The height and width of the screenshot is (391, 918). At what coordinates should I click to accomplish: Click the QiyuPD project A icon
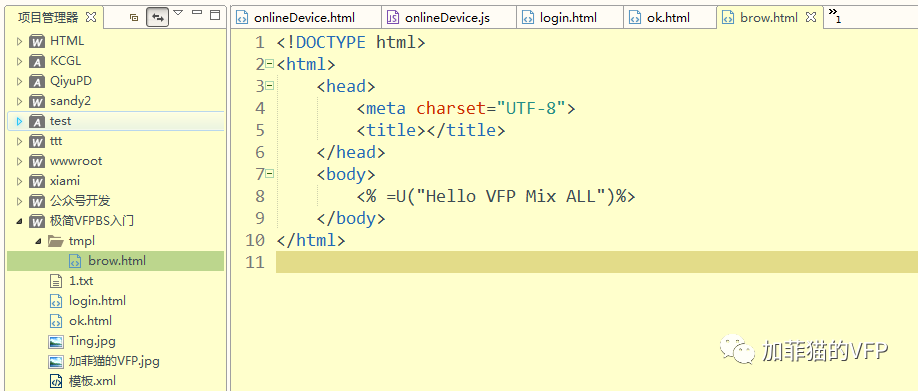(x=37, y=81)
